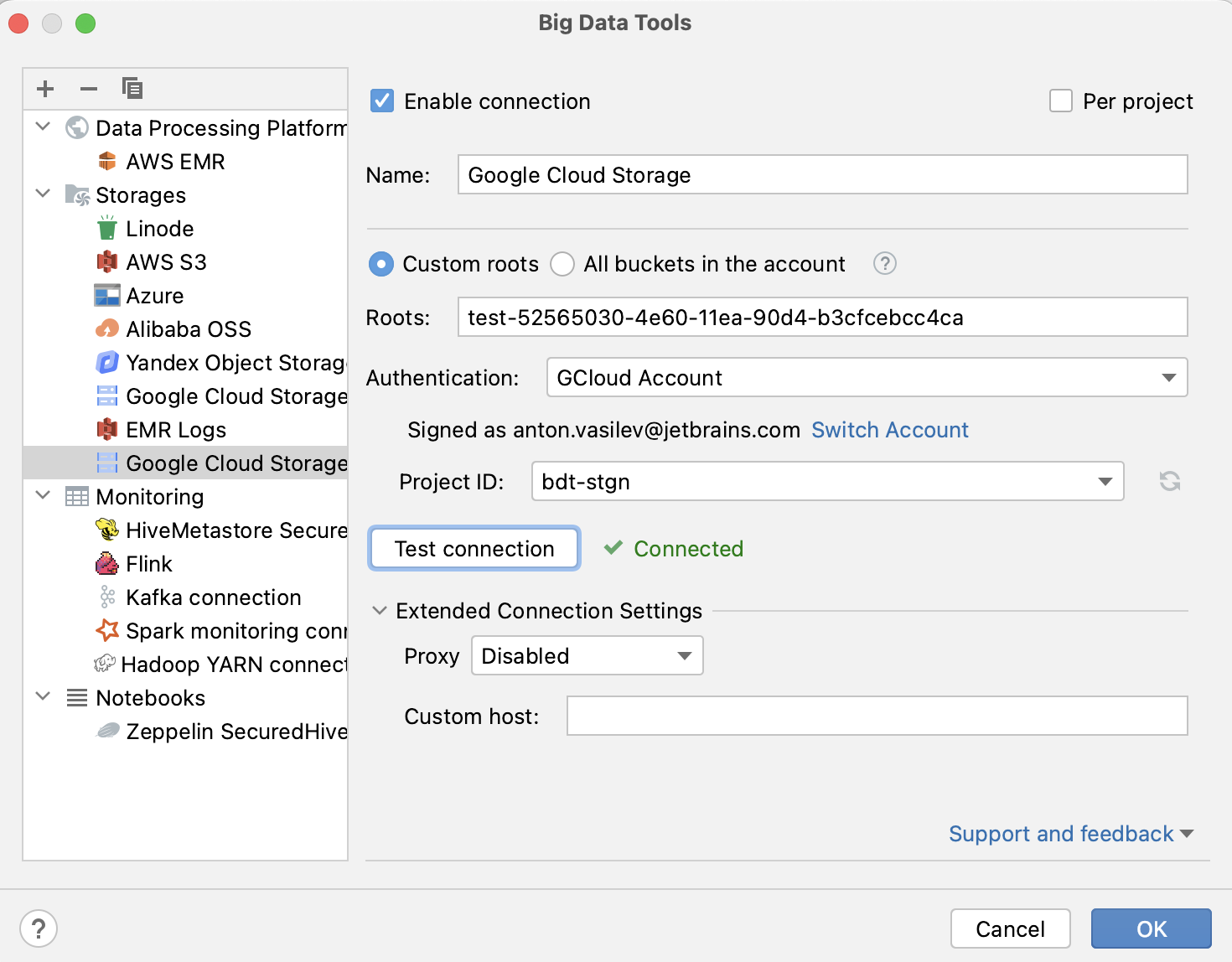Screen dimensions: 1232x962
Task: Select All buckets in the account
Action: [x=562, y=264]
